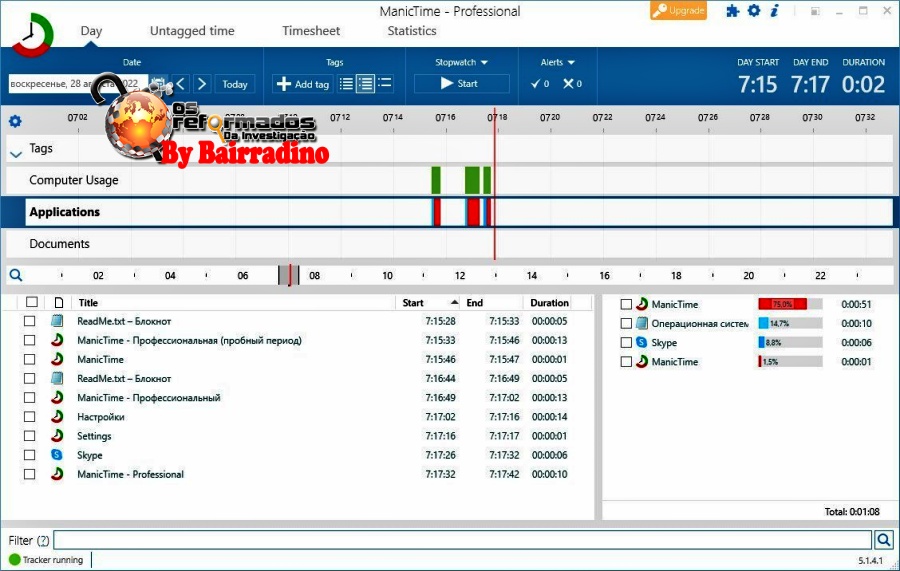The height and width of the screenshot is (571, 900).
Task: Select the ManicTime - Профессиональный entry
Action: [149, 398]
